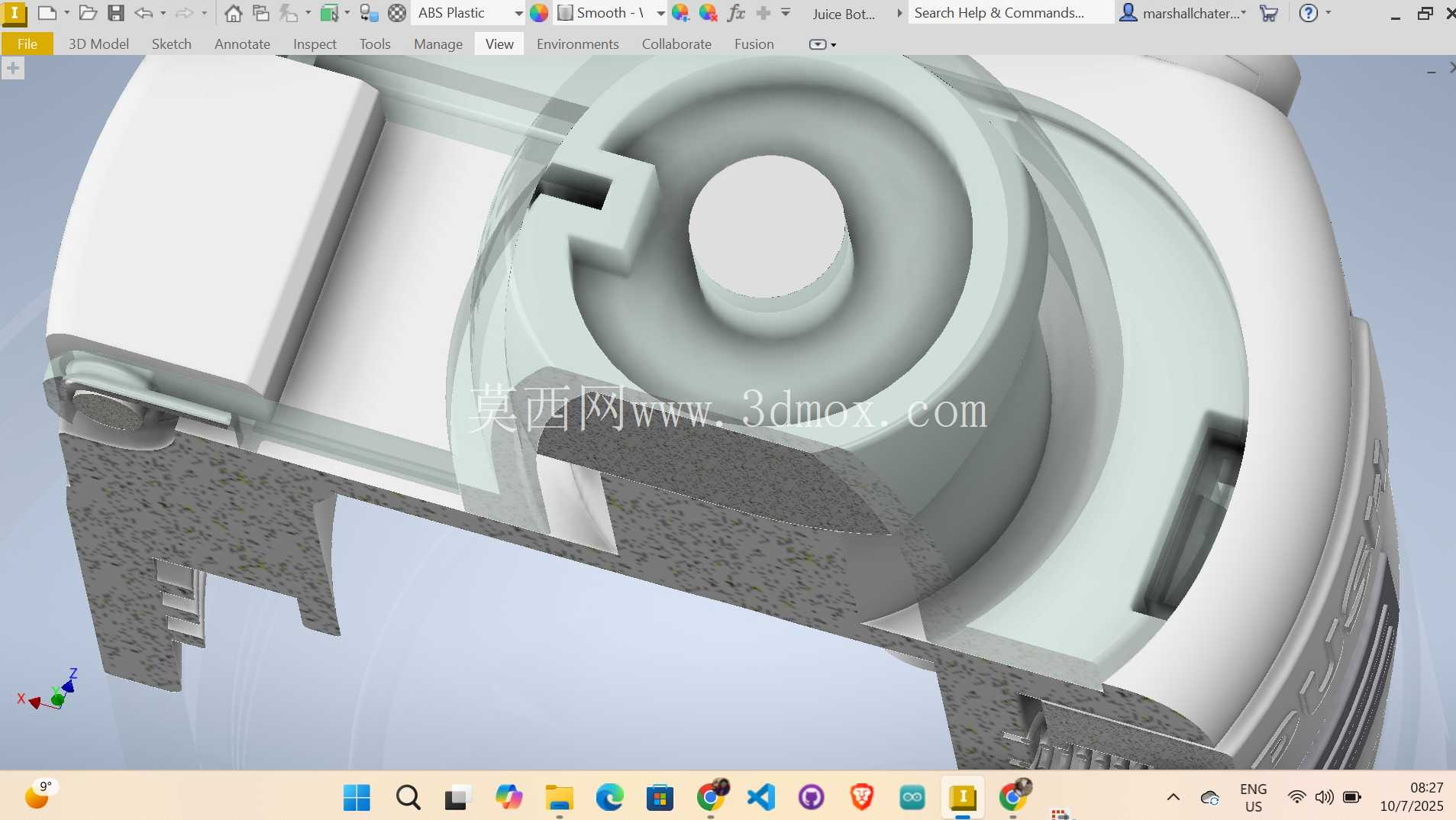This screenshot has width=1456, height=820.
Task: Click the user account silhouette icon
Action: click(x=1128, y=13)
